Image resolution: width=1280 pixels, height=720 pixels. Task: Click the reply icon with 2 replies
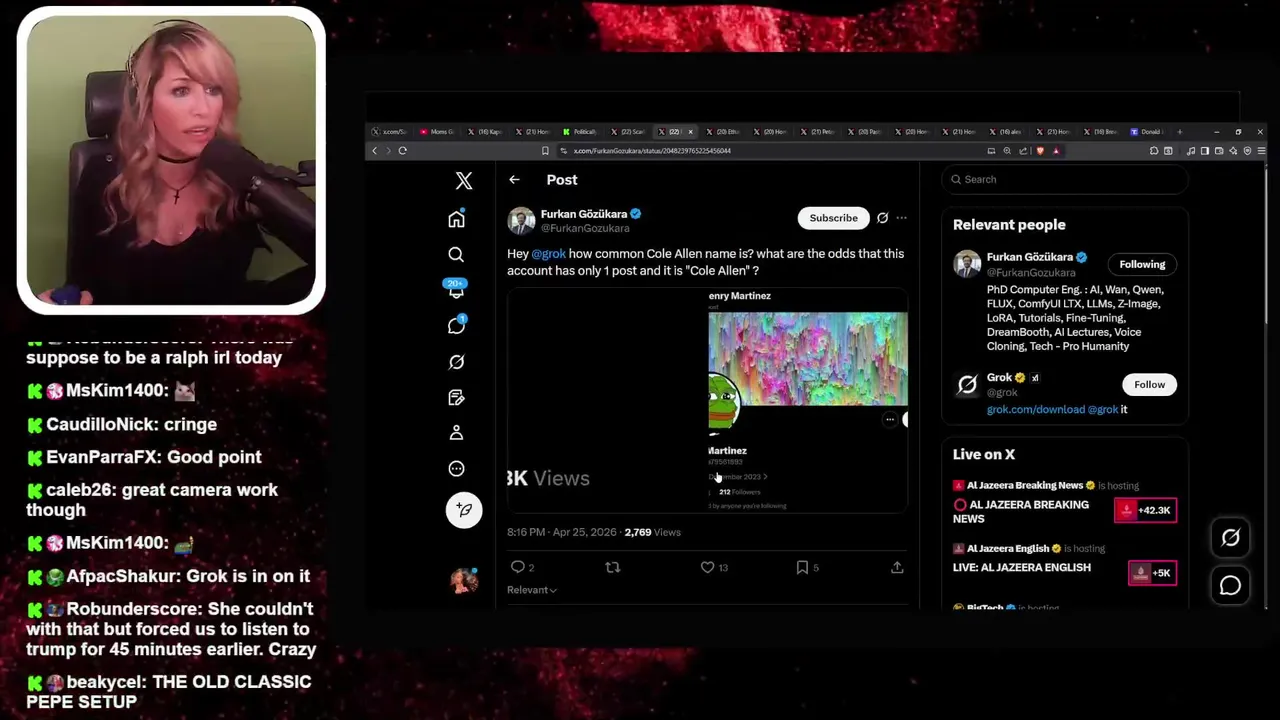click(x=518, y=567)
